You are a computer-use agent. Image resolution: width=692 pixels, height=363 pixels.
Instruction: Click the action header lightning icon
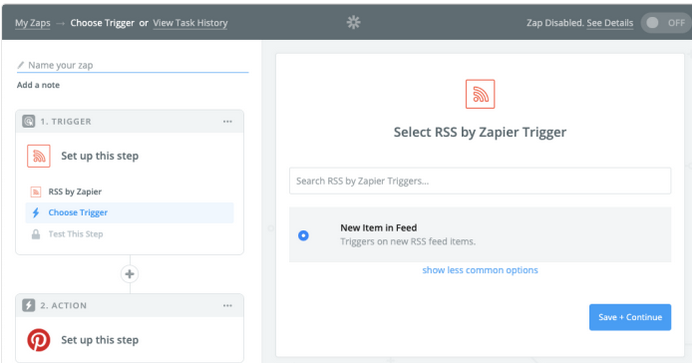29,305
